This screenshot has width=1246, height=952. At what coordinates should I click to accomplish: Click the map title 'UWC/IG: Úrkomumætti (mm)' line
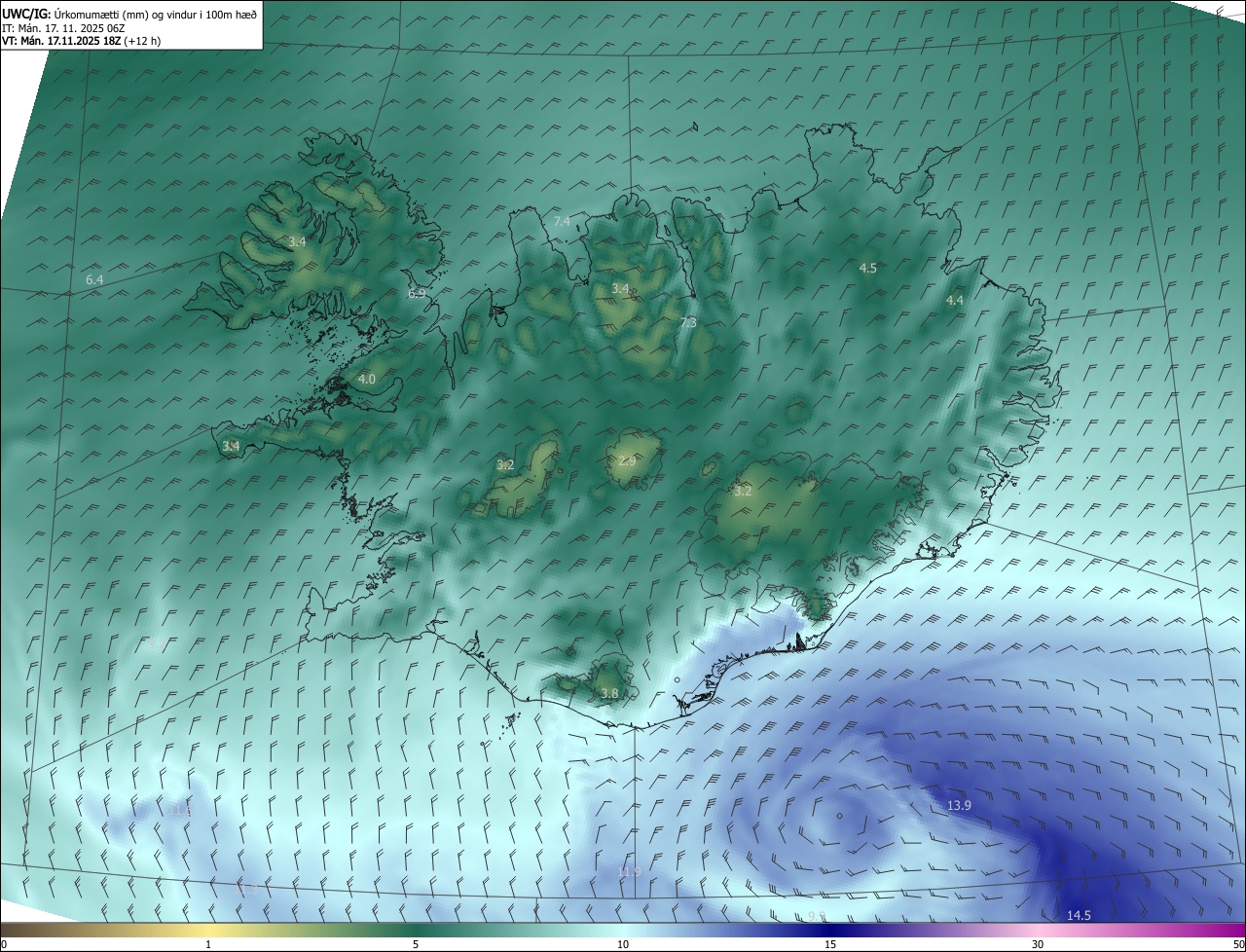click(128, 15)
